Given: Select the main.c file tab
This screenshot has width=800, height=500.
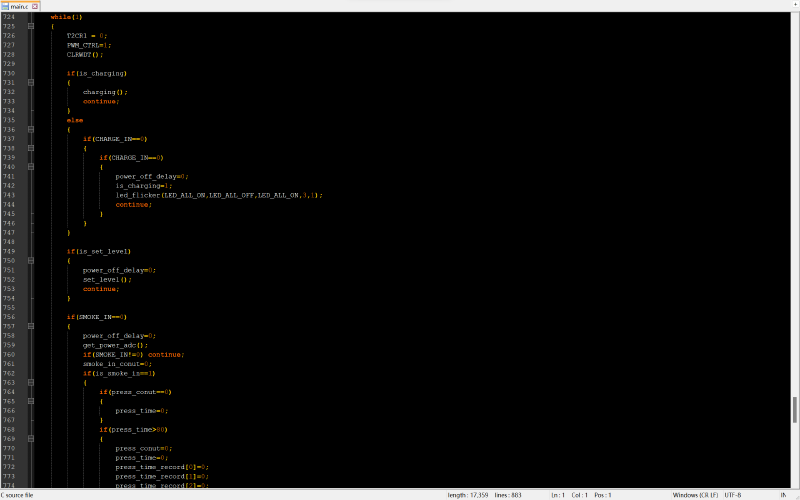Looking at the screenshot, I should (19, 6).
